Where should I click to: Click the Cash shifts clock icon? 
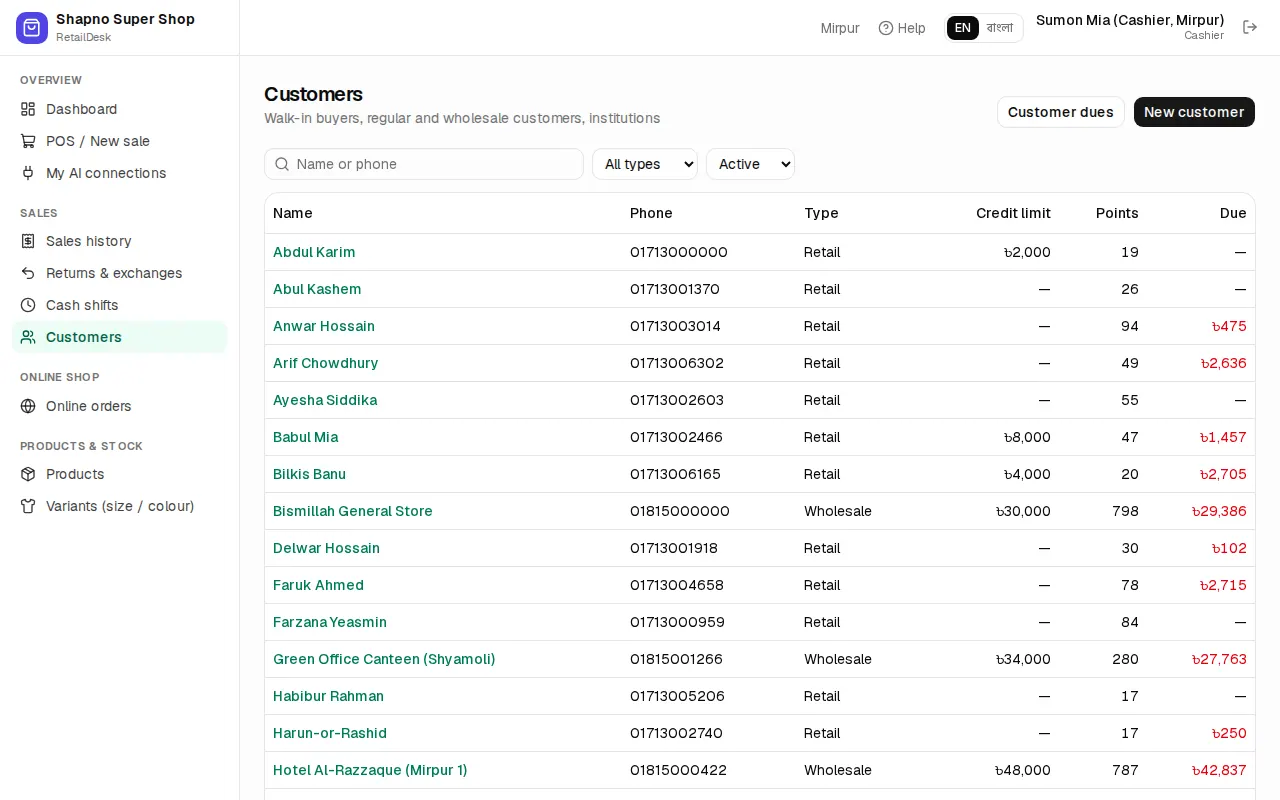click(x=28, y=305)
